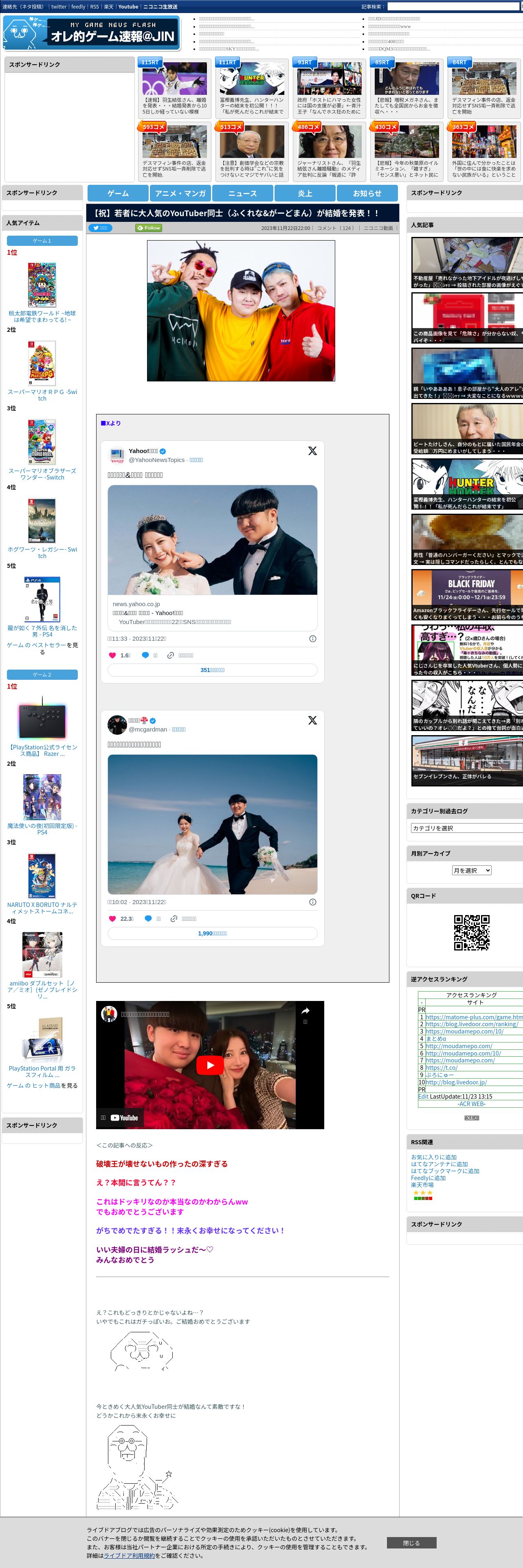Image resolution: width=523 pixels, height=1568 pixels.
Task: Click the YouTube logo on the embedded video
Action: point(124,1117)
